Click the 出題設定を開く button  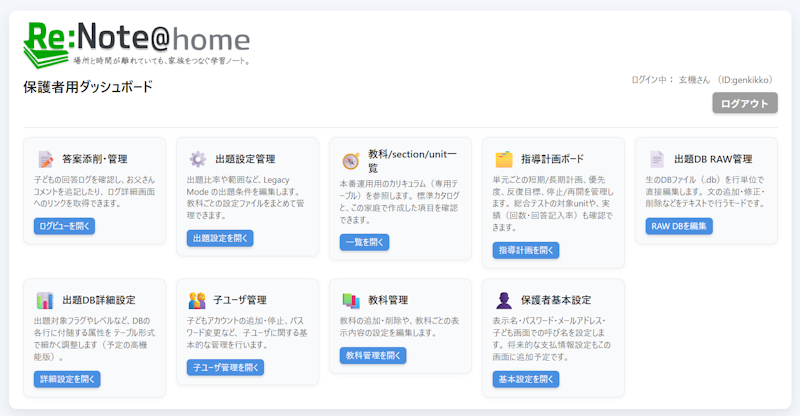220,238
